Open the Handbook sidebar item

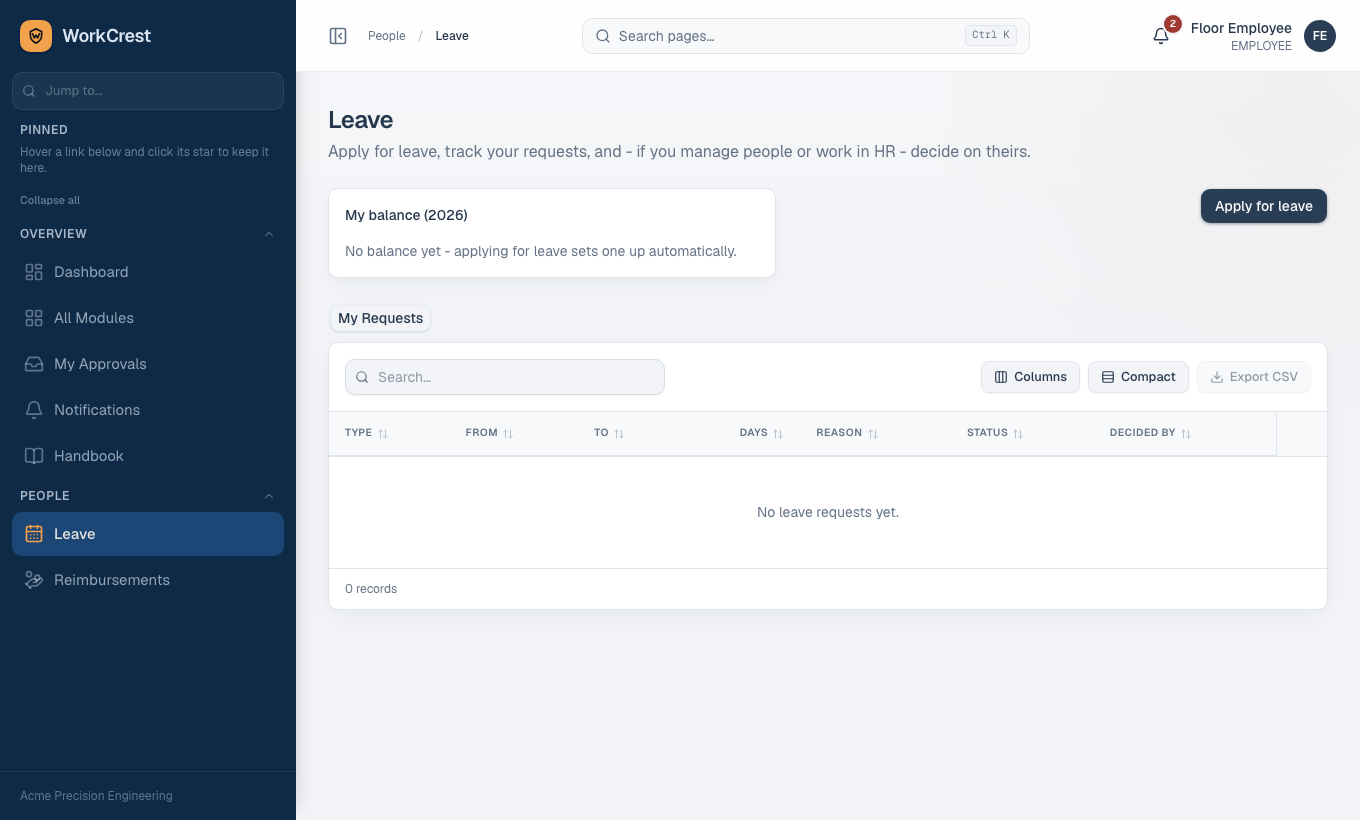click(x=148, y=456)
